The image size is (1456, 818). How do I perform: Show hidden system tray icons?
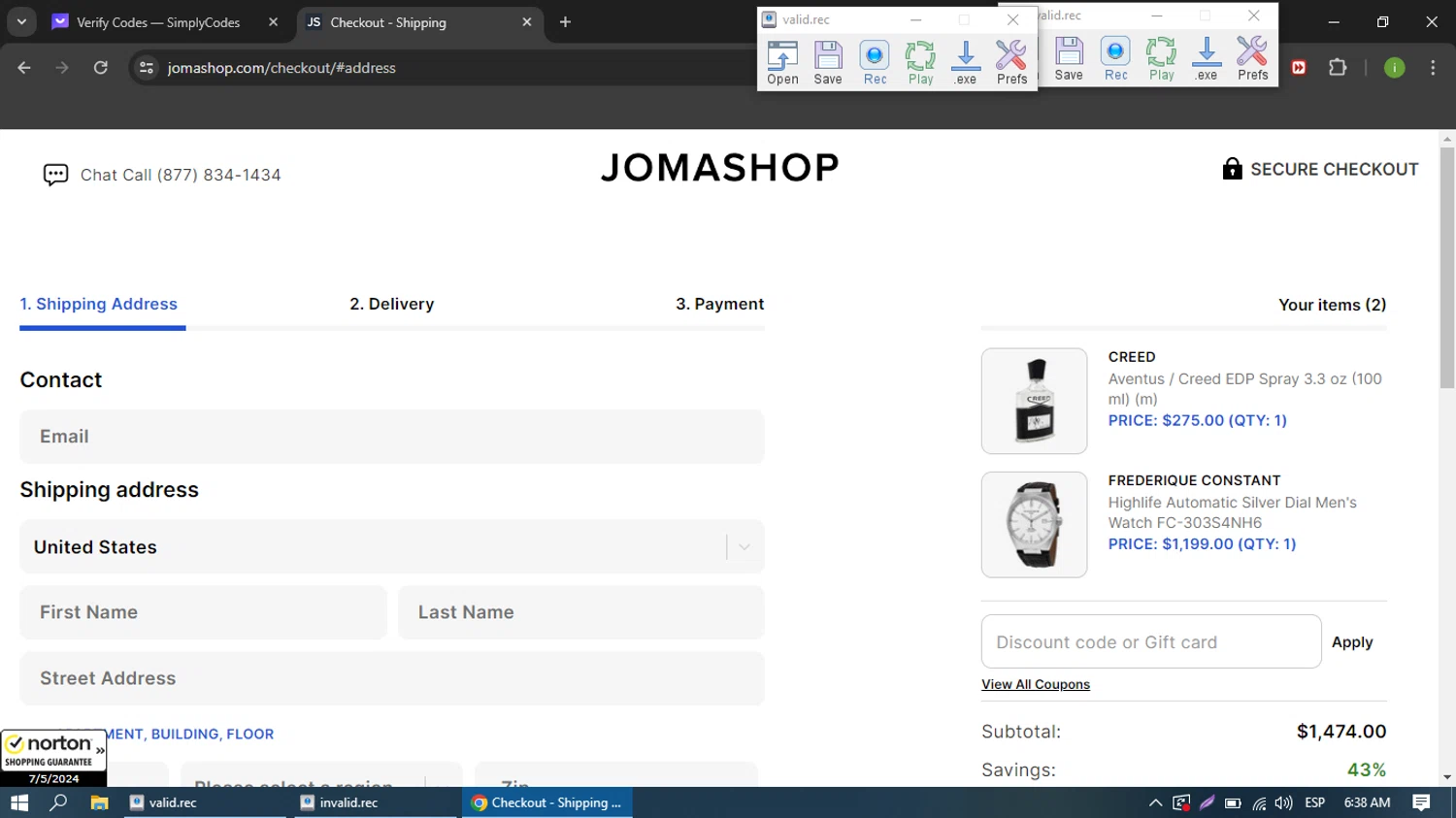(x=1155, y=802)
